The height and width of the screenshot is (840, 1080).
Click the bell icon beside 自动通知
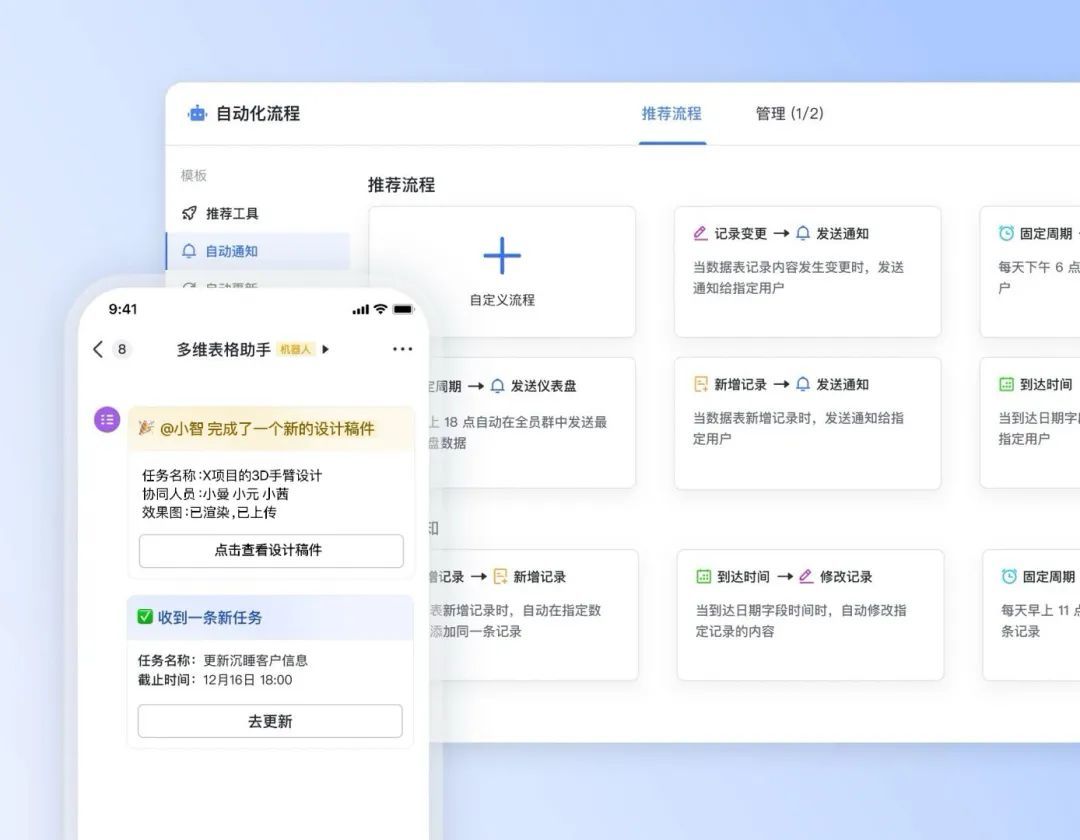tap(189, 251)
